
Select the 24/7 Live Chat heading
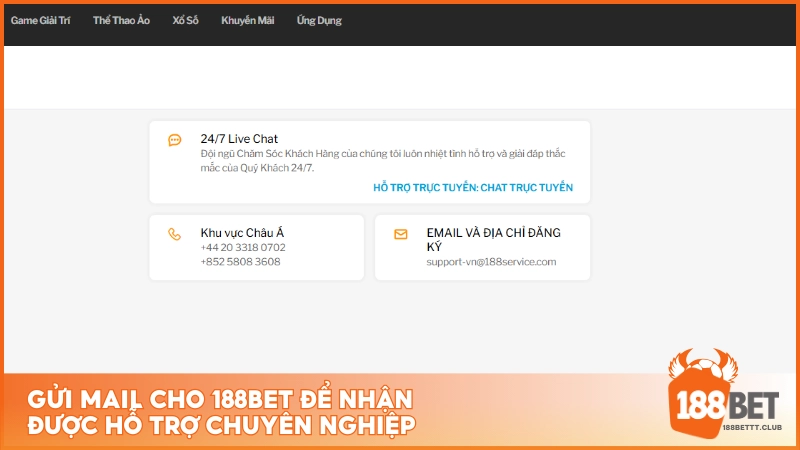click(x=239, y=139)
